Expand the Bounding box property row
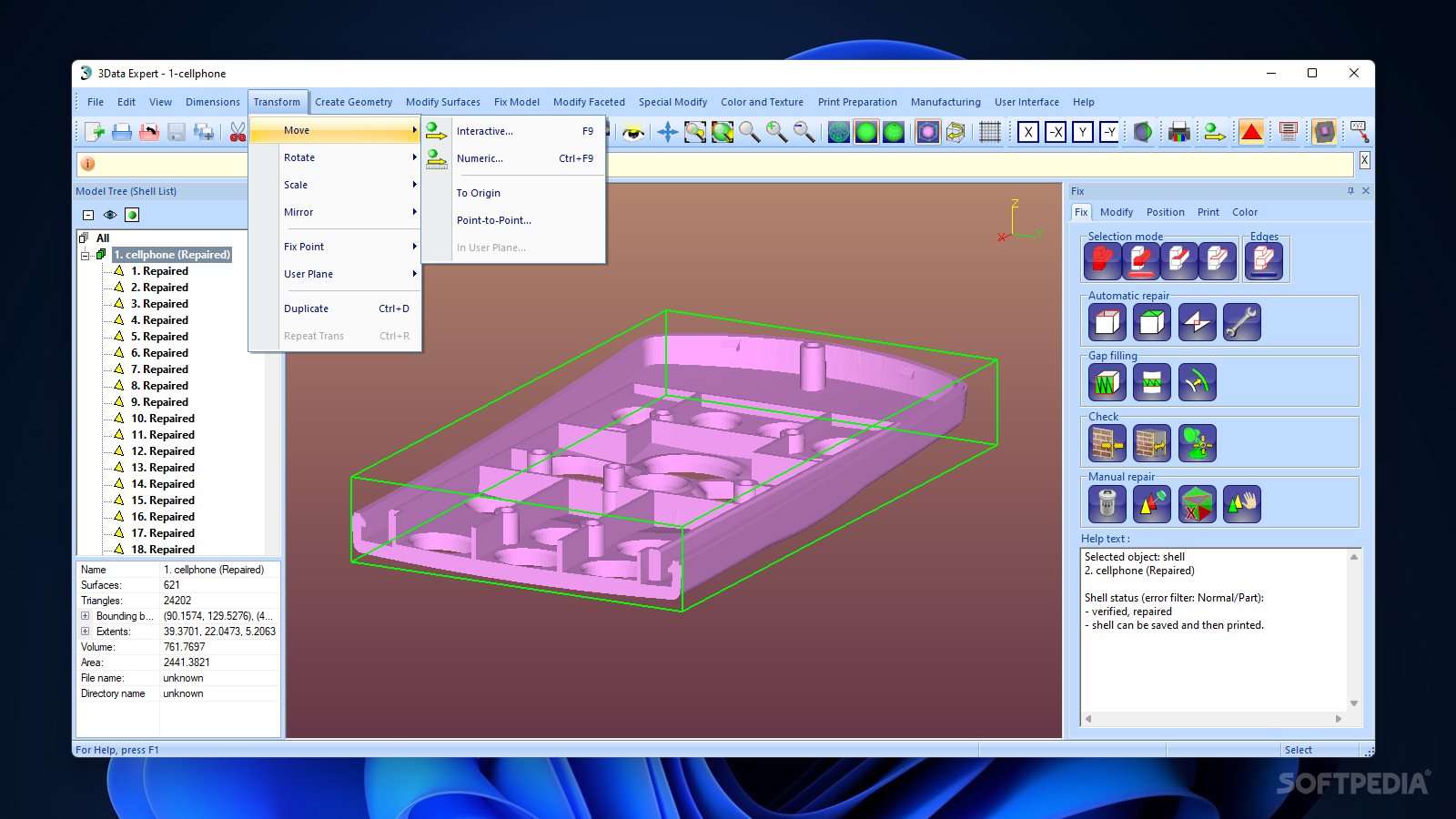This screenshot has height=819, width=1456. click(x=86, y=616)
